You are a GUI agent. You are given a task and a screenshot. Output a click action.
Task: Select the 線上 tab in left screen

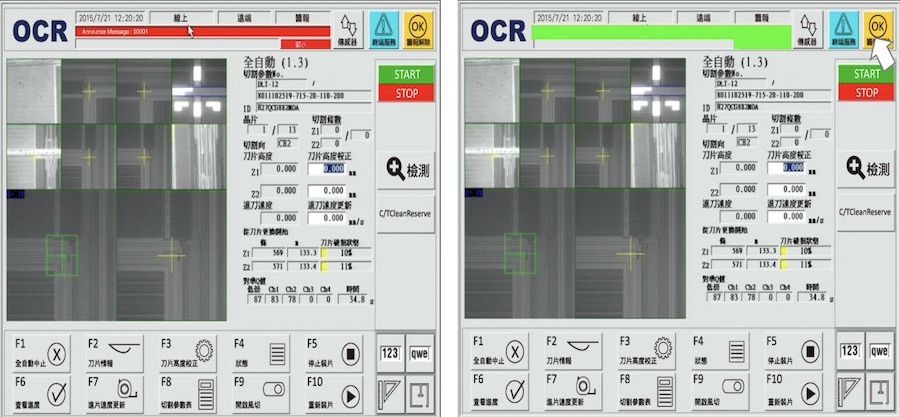click(x=180, y=18)
